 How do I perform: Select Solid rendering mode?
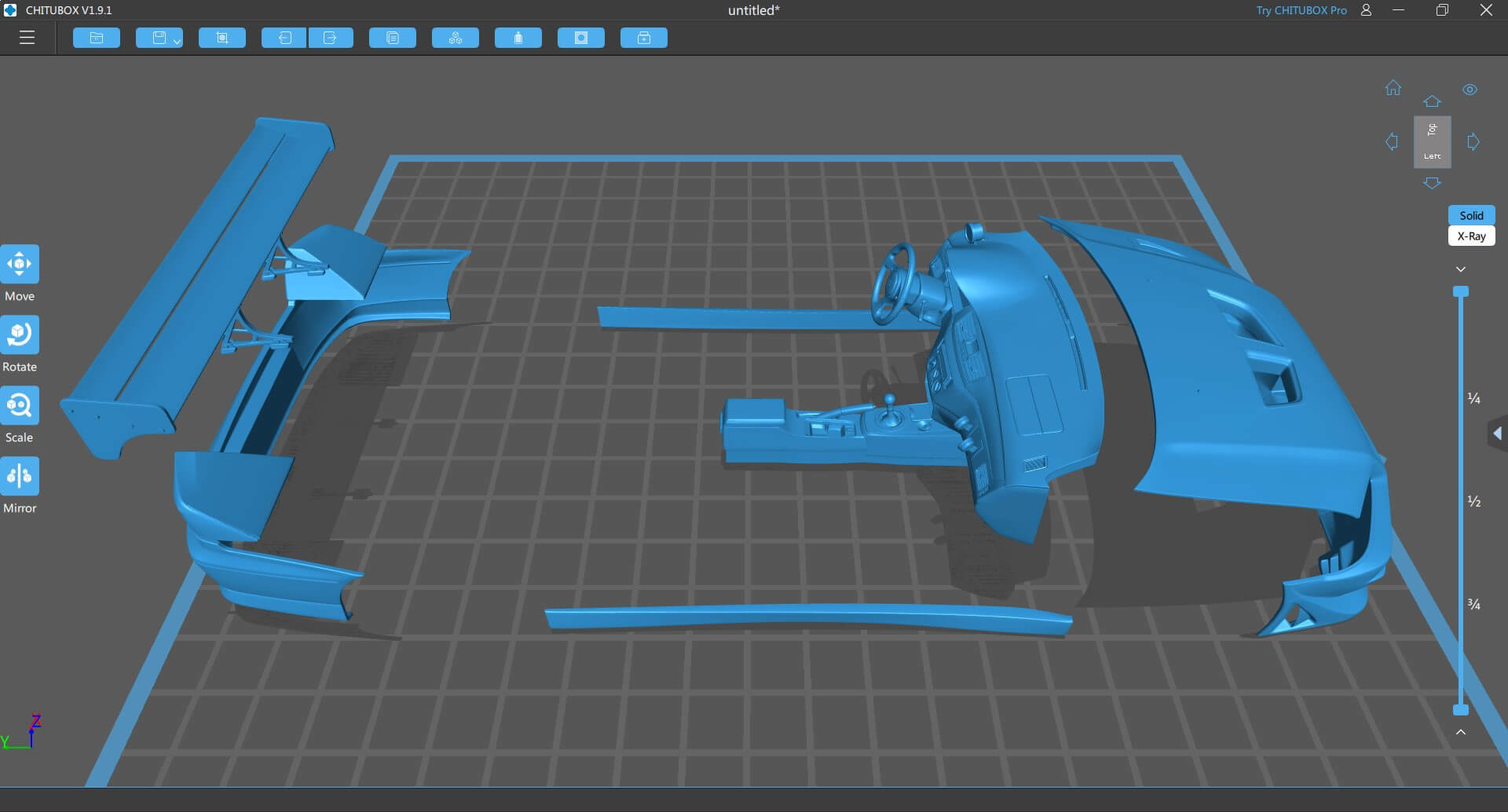[x=1471, y=215]
